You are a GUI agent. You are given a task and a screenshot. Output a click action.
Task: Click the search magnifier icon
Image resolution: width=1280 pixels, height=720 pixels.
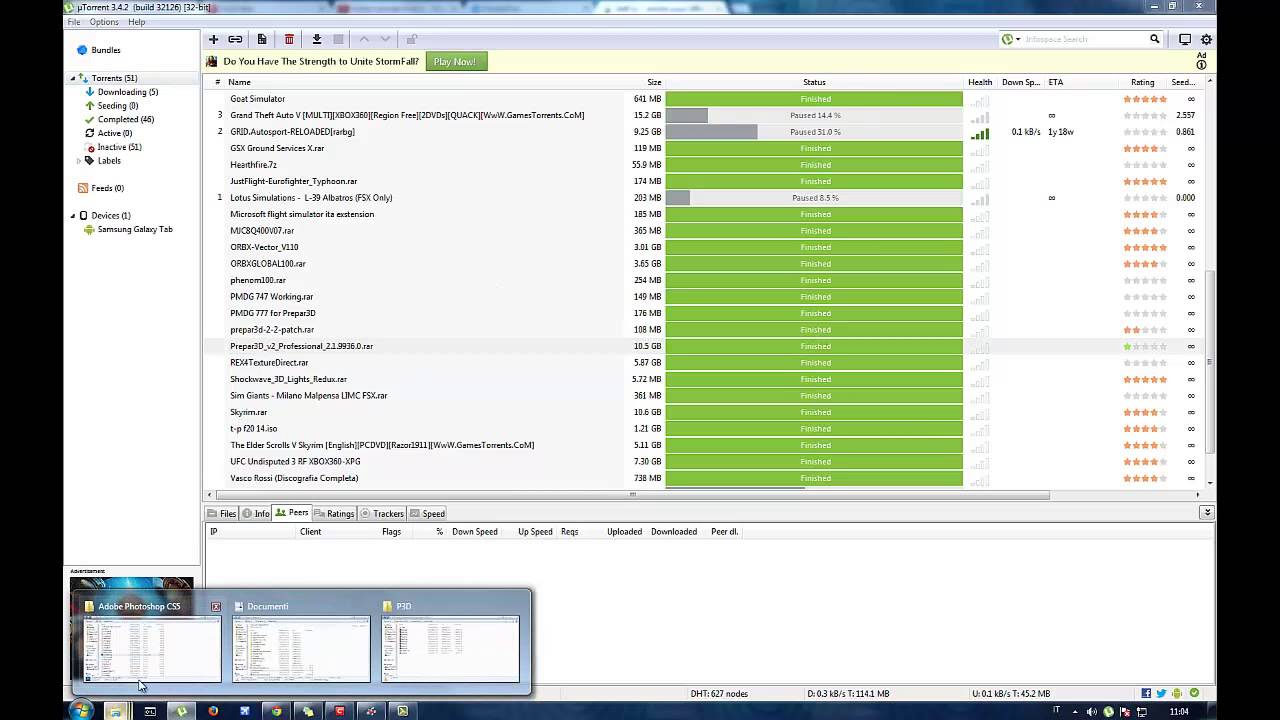pyautogui.click(x=1154, y=39)
